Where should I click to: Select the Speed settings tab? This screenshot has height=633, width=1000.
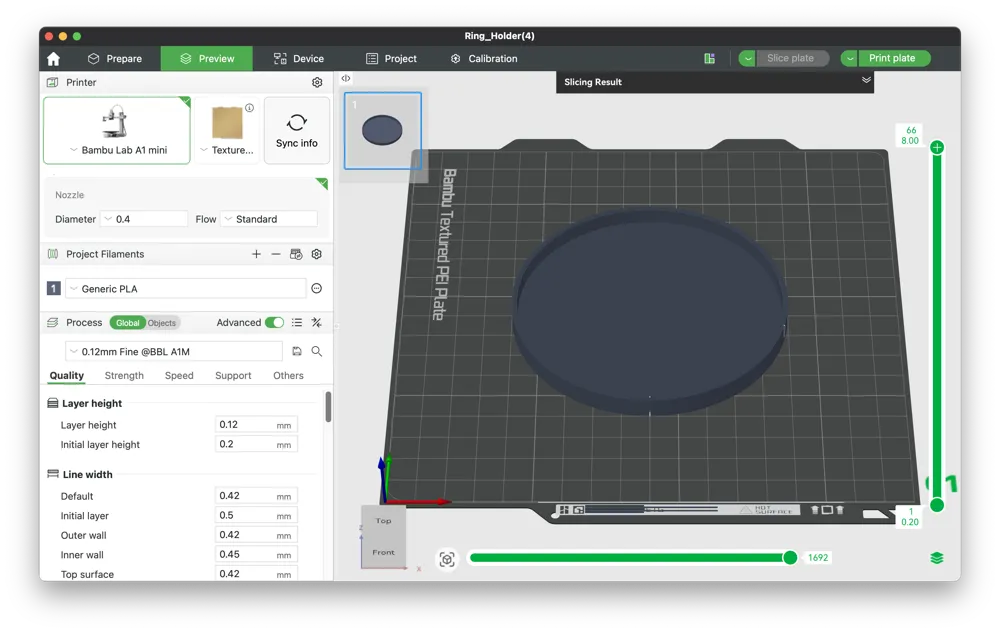(x=179, y=375)
